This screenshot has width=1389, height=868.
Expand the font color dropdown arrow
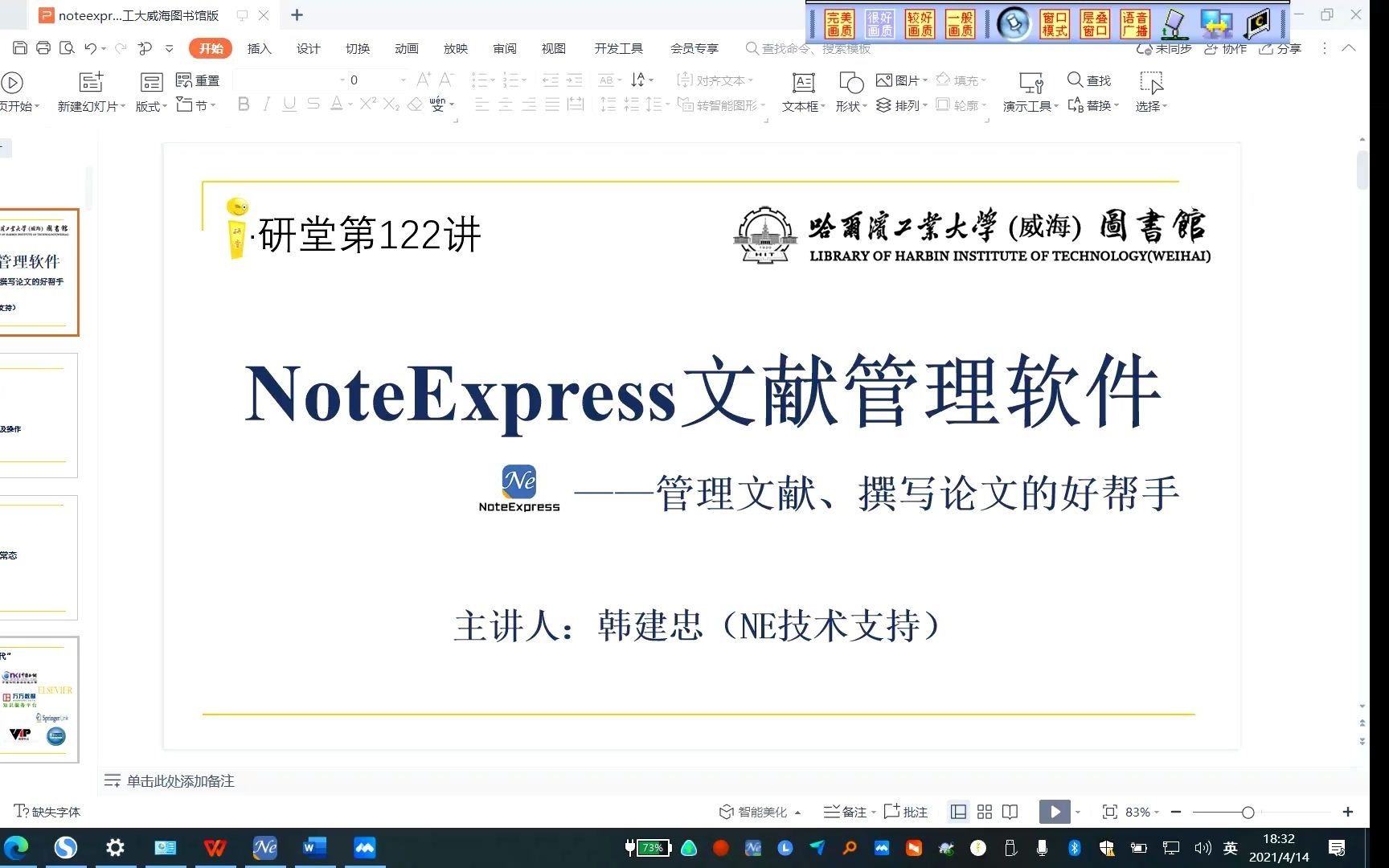tap(350, 105)
